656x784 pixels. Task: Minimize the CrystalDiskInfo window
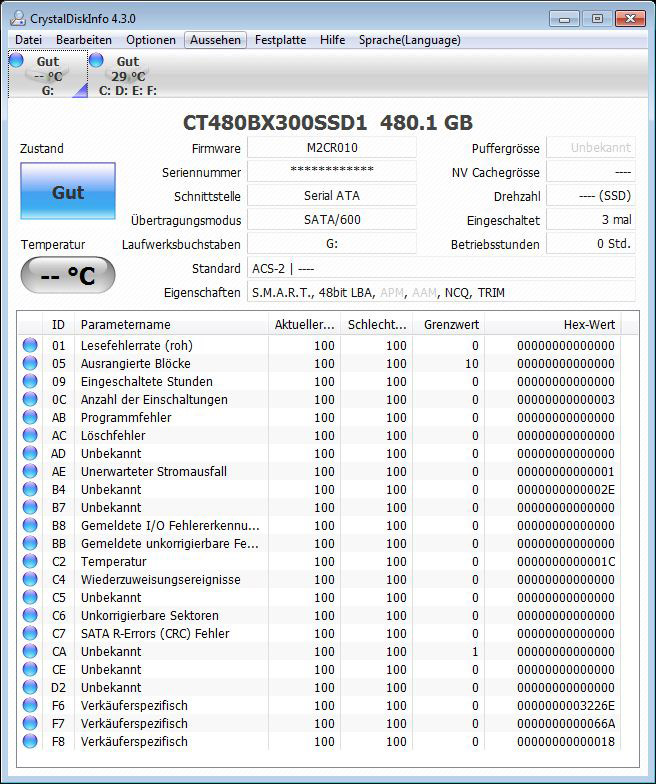point(565,19)
